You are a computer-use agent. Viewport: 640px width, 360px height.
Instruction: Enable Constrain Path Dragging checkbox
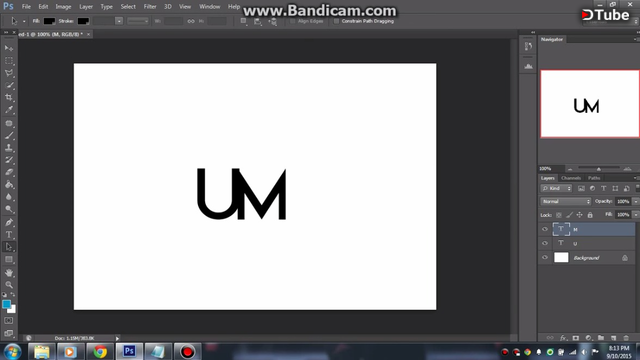[336, 21]
